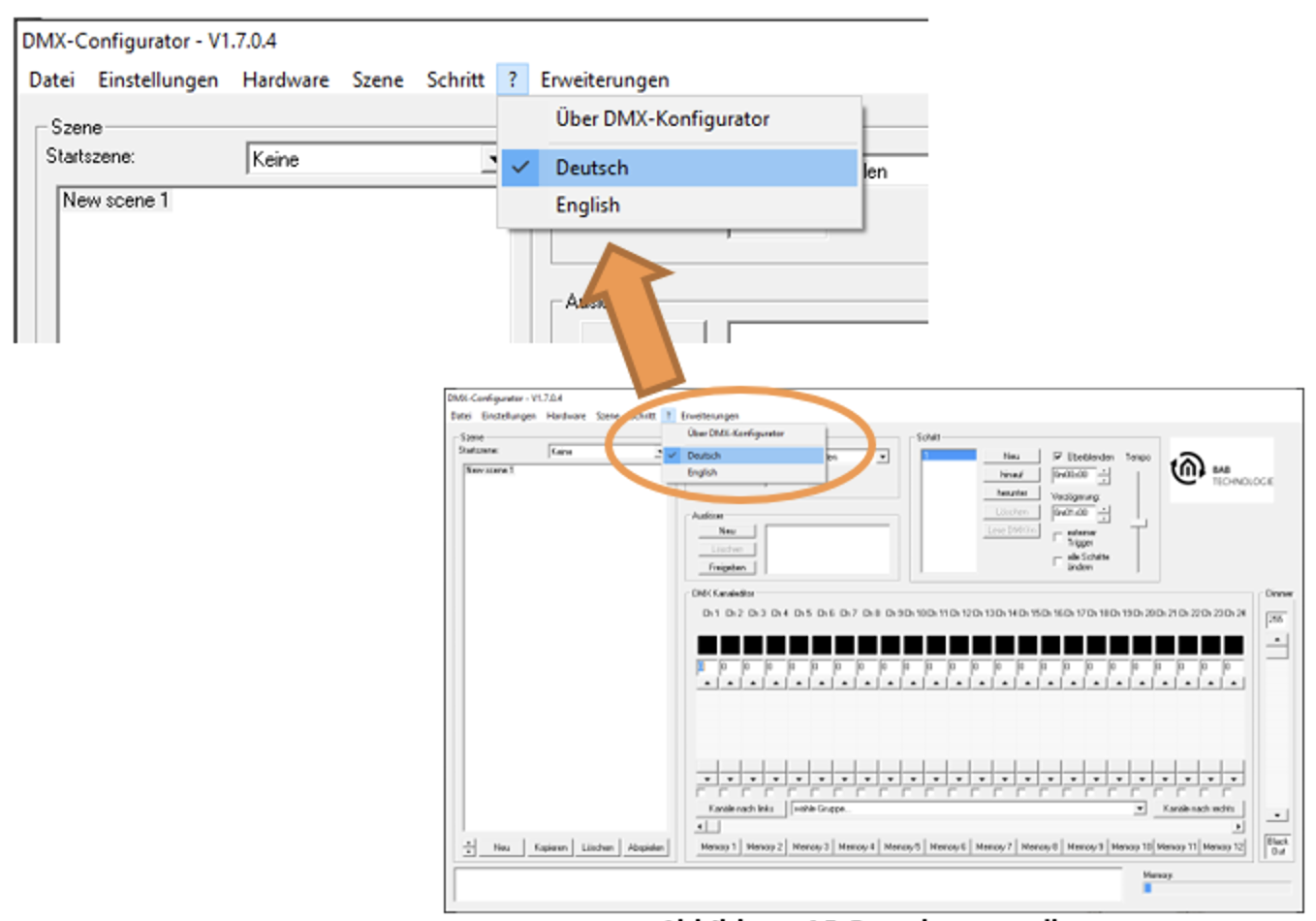Click the Ch 3 up arrow button
The height and width of the screenshot is (921, 1316).
(x=753, y=683)
